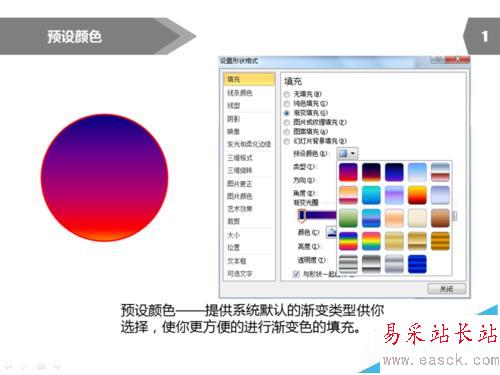Choose the Silver preset gradient
The width and height of the screenshot is (500, 375).
point(394,264)
